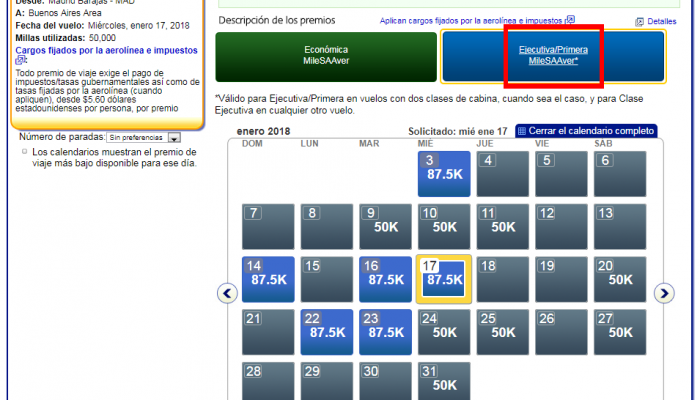The width and height of the screenshot is (700, 400).
Task: Click 'A: Buenos Aires Area' text
Action: (58, 13)
